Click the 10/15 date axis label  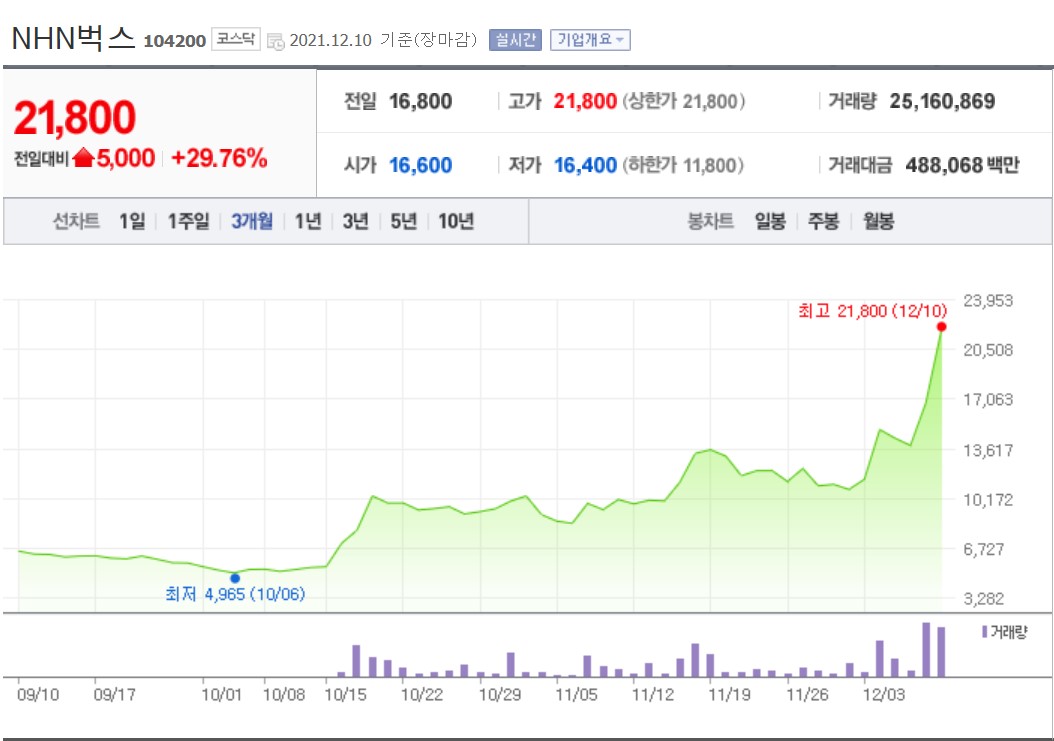[346, 695]
